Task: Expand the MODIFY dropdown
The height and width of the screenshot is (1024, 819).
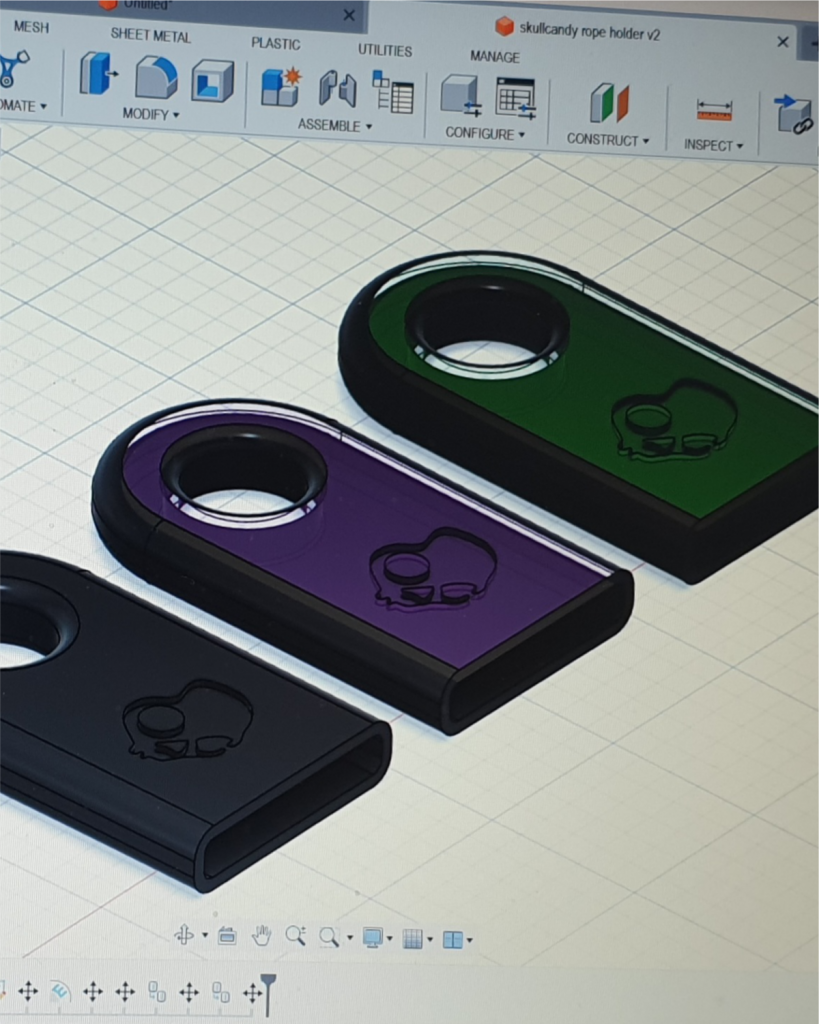Action: 151,114
